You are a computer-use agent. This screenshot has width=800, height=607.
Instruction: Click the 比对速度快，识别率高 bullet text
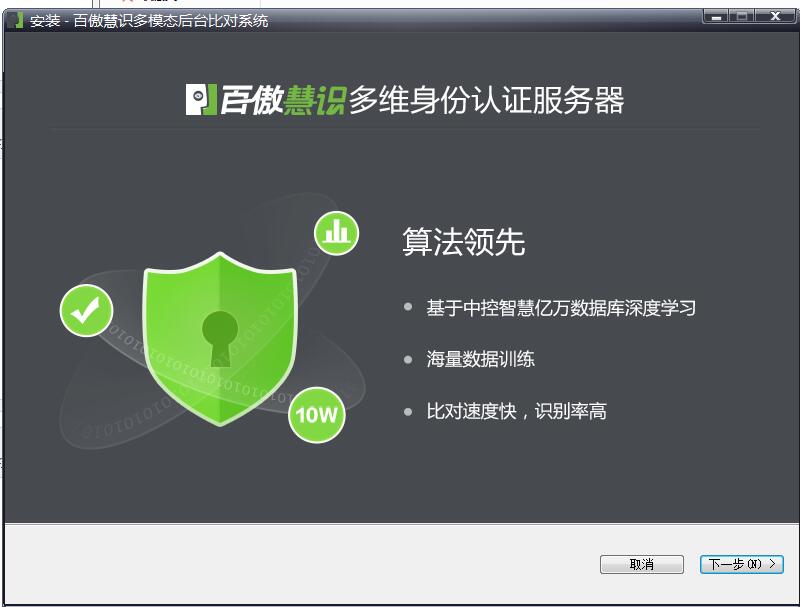pyautogui.click(x=516, y=411)
